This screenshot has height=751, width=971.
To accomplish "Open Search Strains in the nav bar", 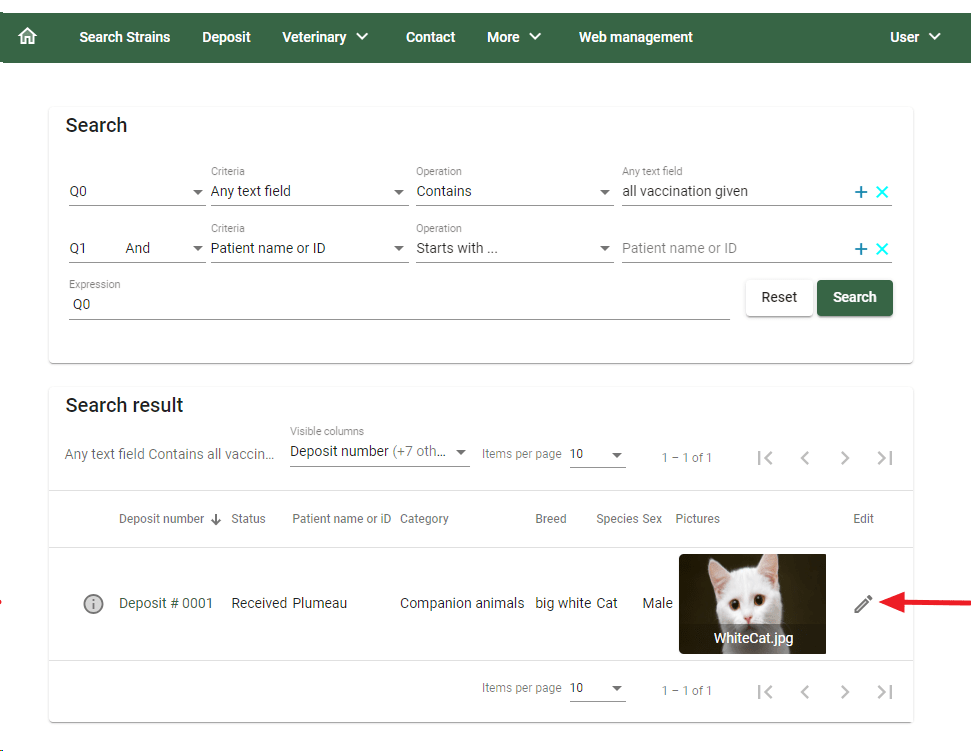I will [x=124, y=37].
